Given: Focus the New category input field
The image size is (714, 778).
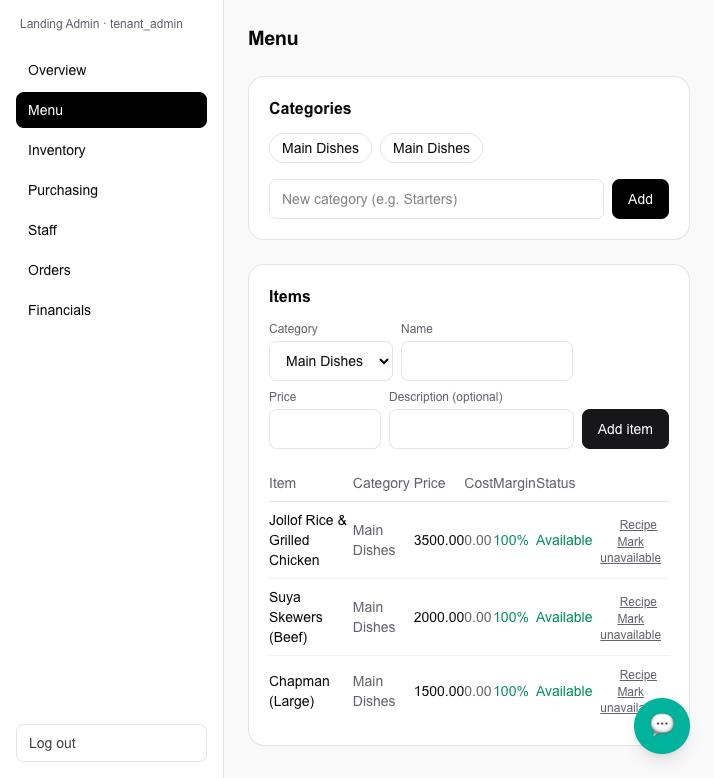Looking at the screenshot, I should 436,199.
